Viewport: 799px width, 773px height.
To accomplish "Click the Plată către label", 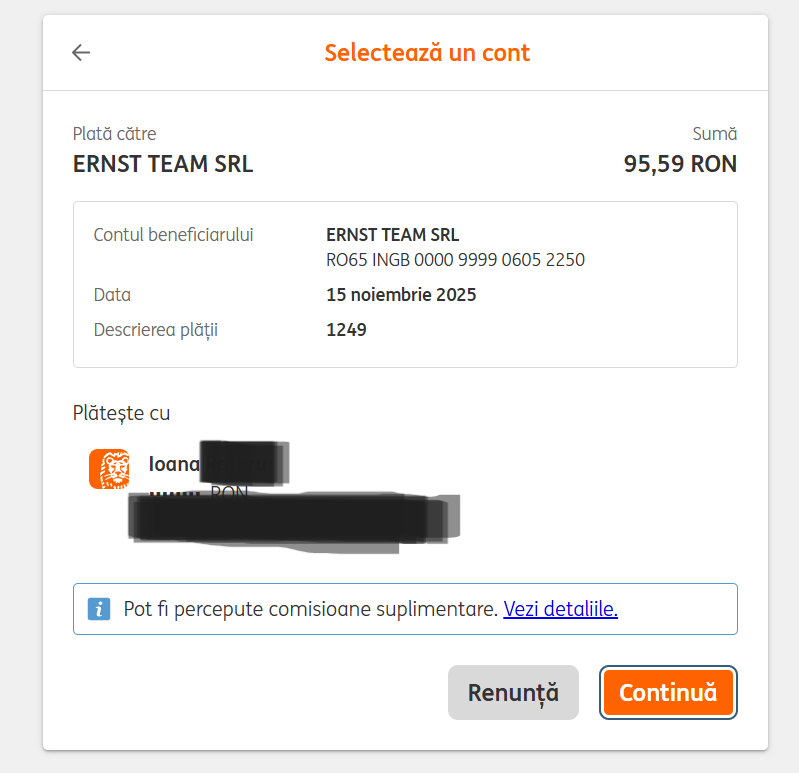I will tap(115, 134).
